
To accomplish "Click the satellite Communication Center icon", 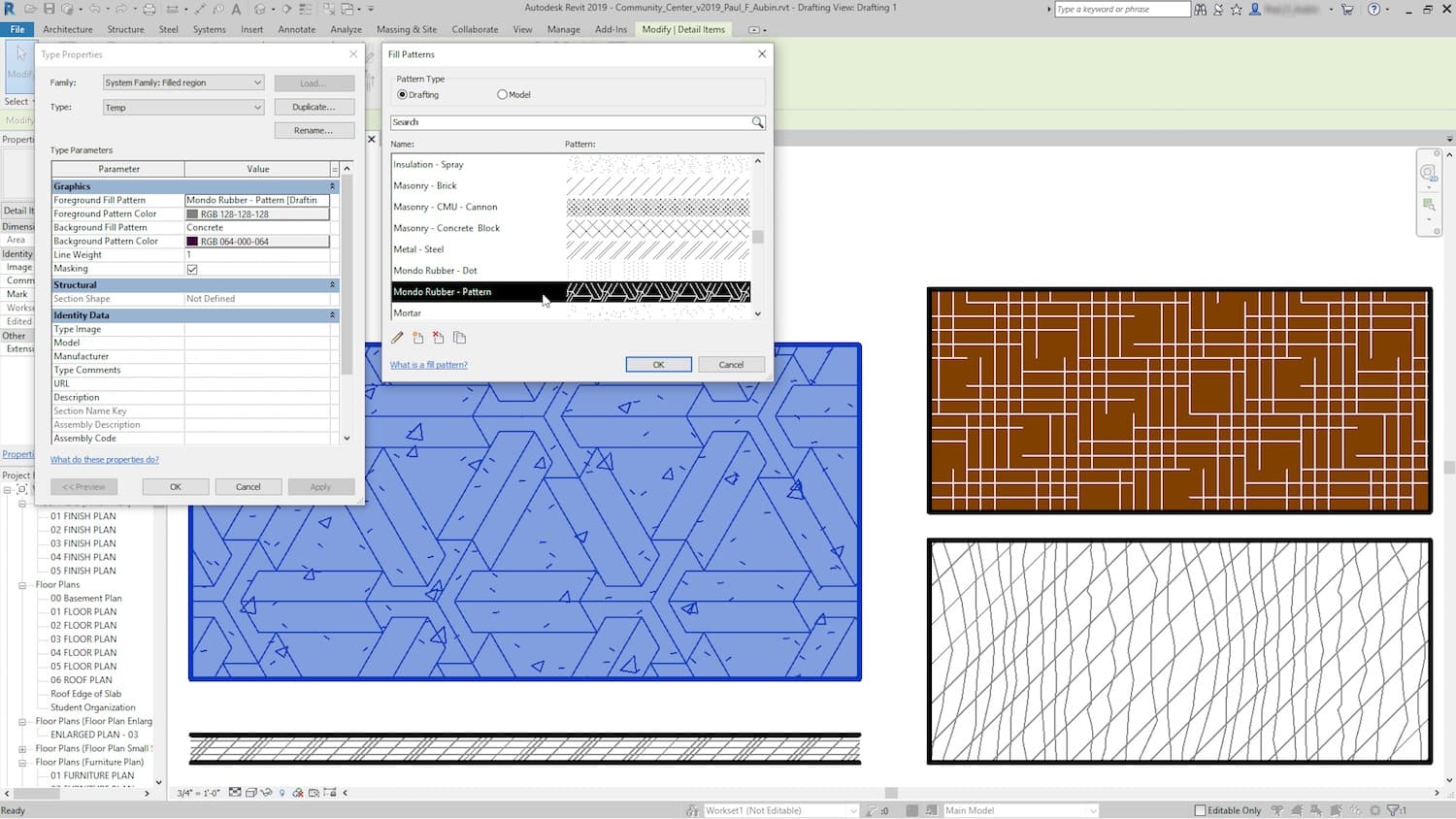I will tap(1218, 9).
